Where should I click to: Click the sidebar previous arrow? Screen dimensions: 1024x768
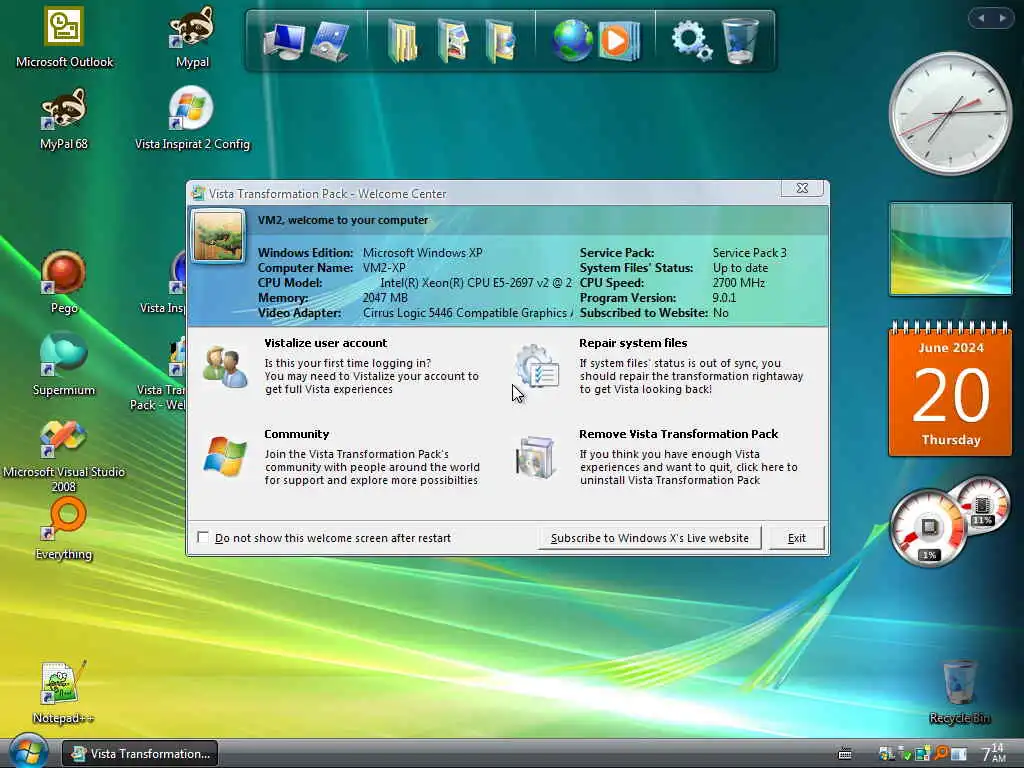[981, 18]
